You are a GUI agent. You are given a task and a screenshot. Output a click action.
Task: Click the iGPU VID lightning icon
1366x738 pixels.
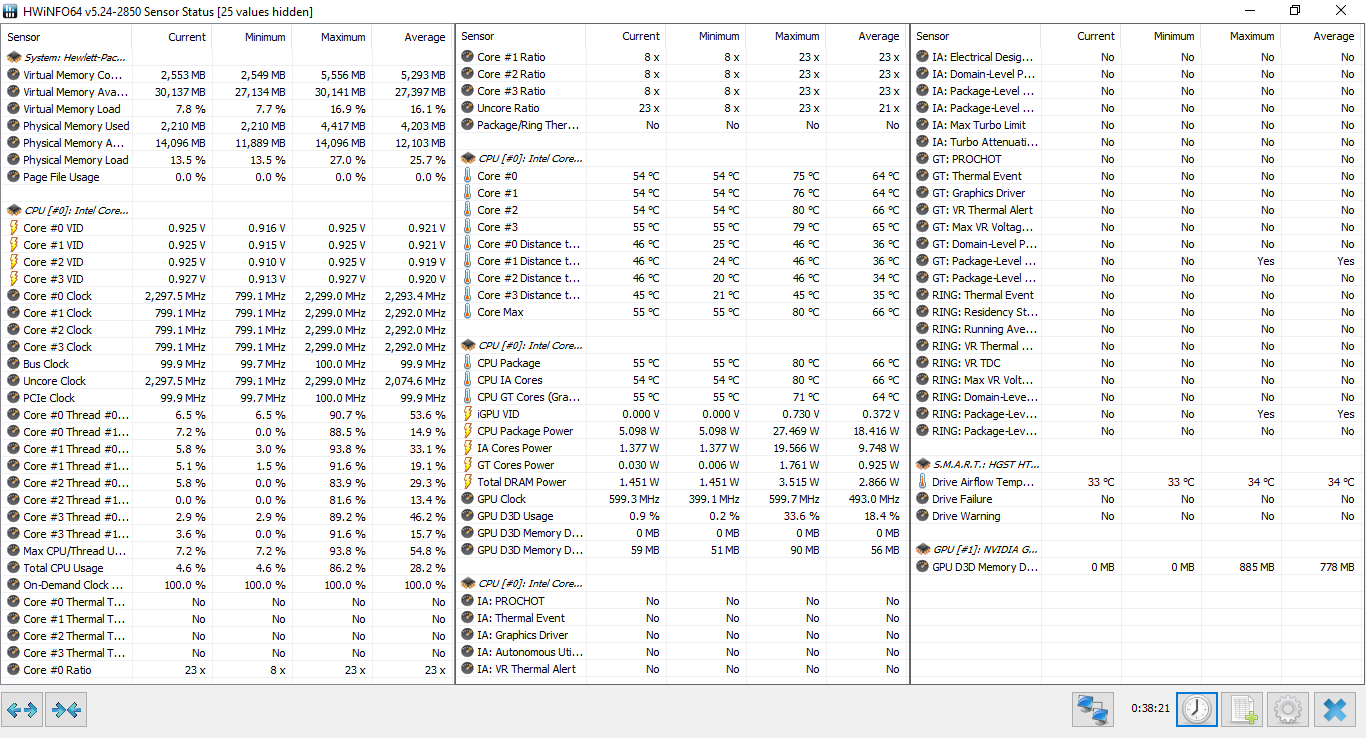(x=468, y=414)
